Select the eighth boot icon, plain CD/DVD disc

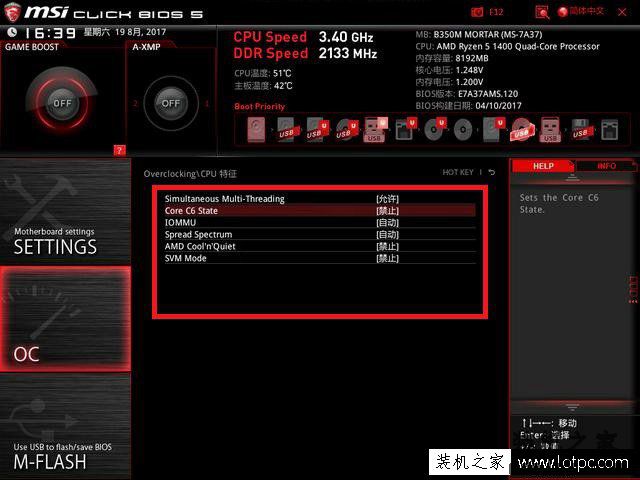click(463, 130)
